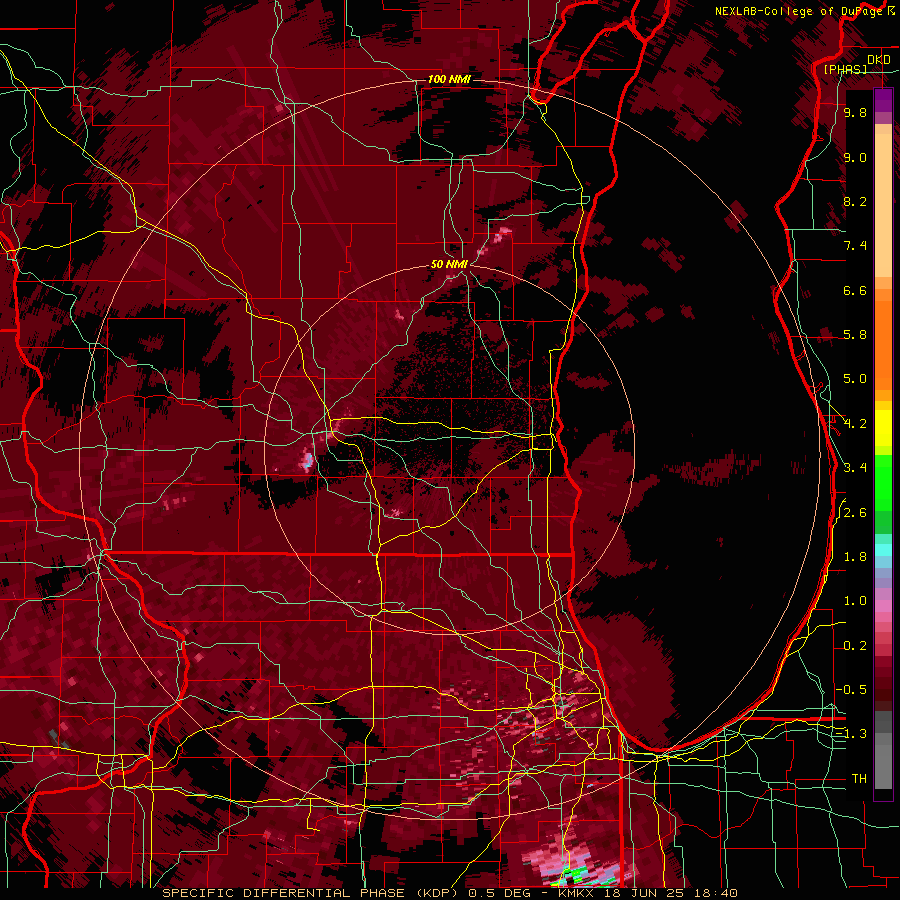Click the -0.5 scale value

[852, 690]
